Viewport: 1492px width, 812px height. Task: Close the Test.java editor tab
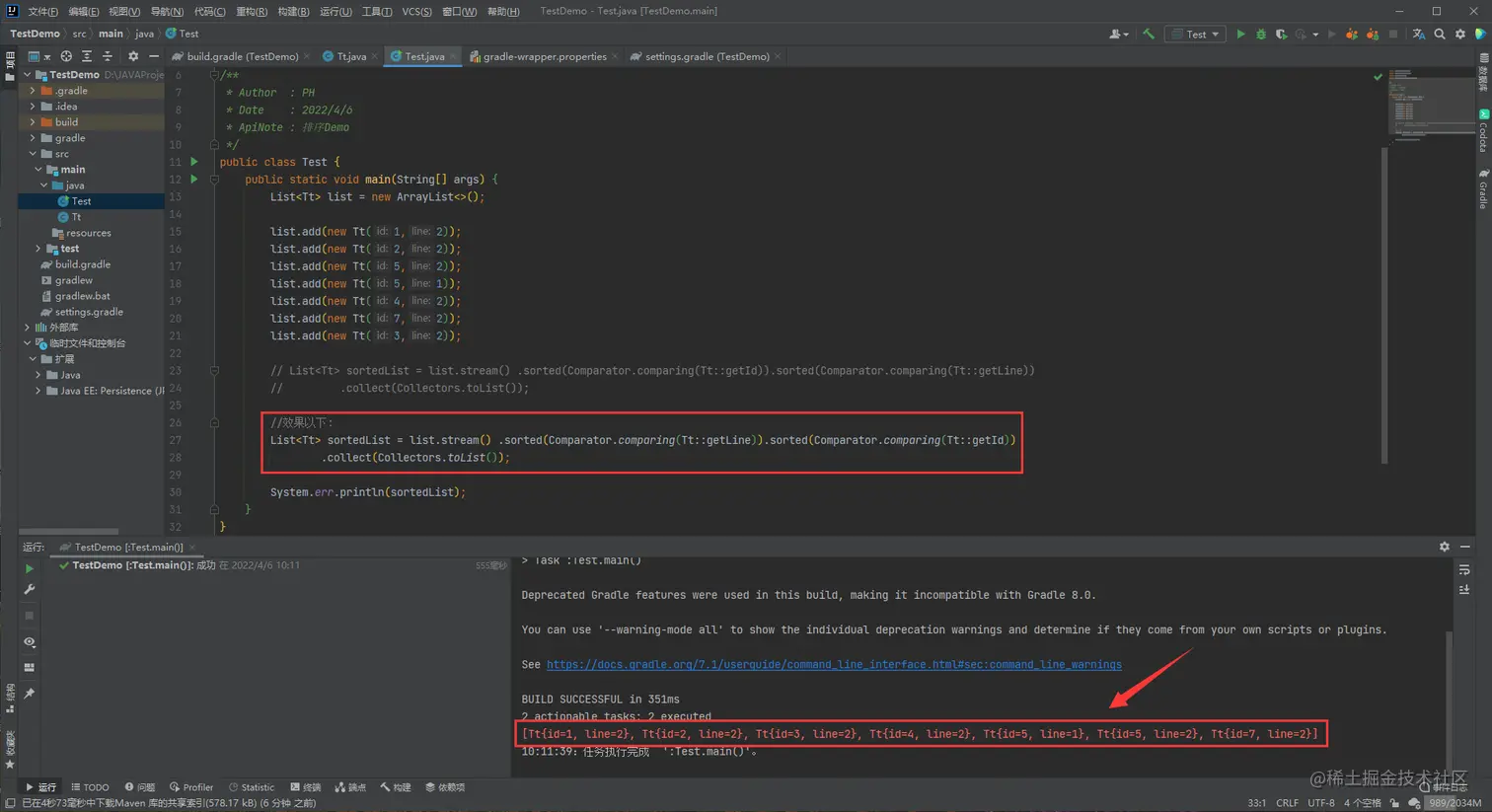[454, 56]
